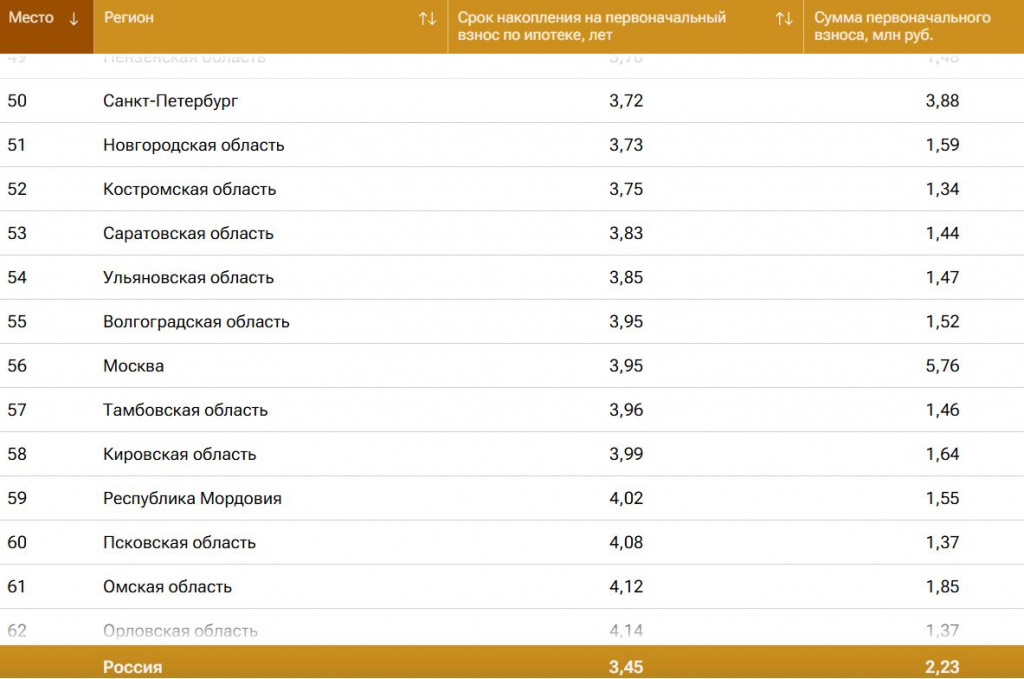Click Москва's down payment value 5,76
The image size is (1024, 679).
tap(942, 366)
